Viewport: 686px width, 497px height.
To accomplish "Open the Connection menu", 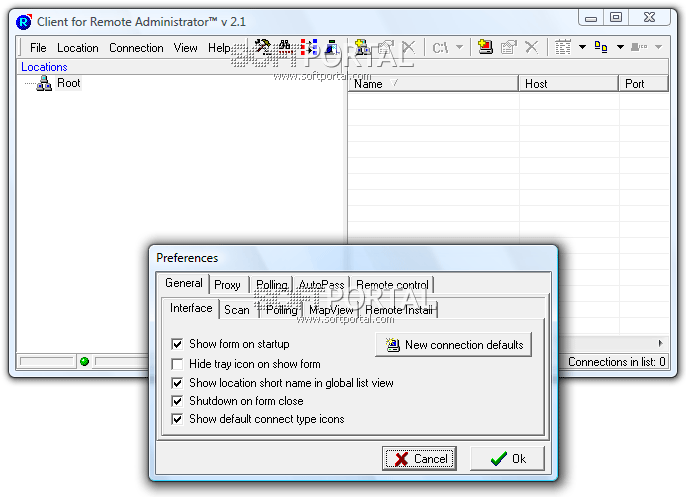I will (x=136, y=48).
